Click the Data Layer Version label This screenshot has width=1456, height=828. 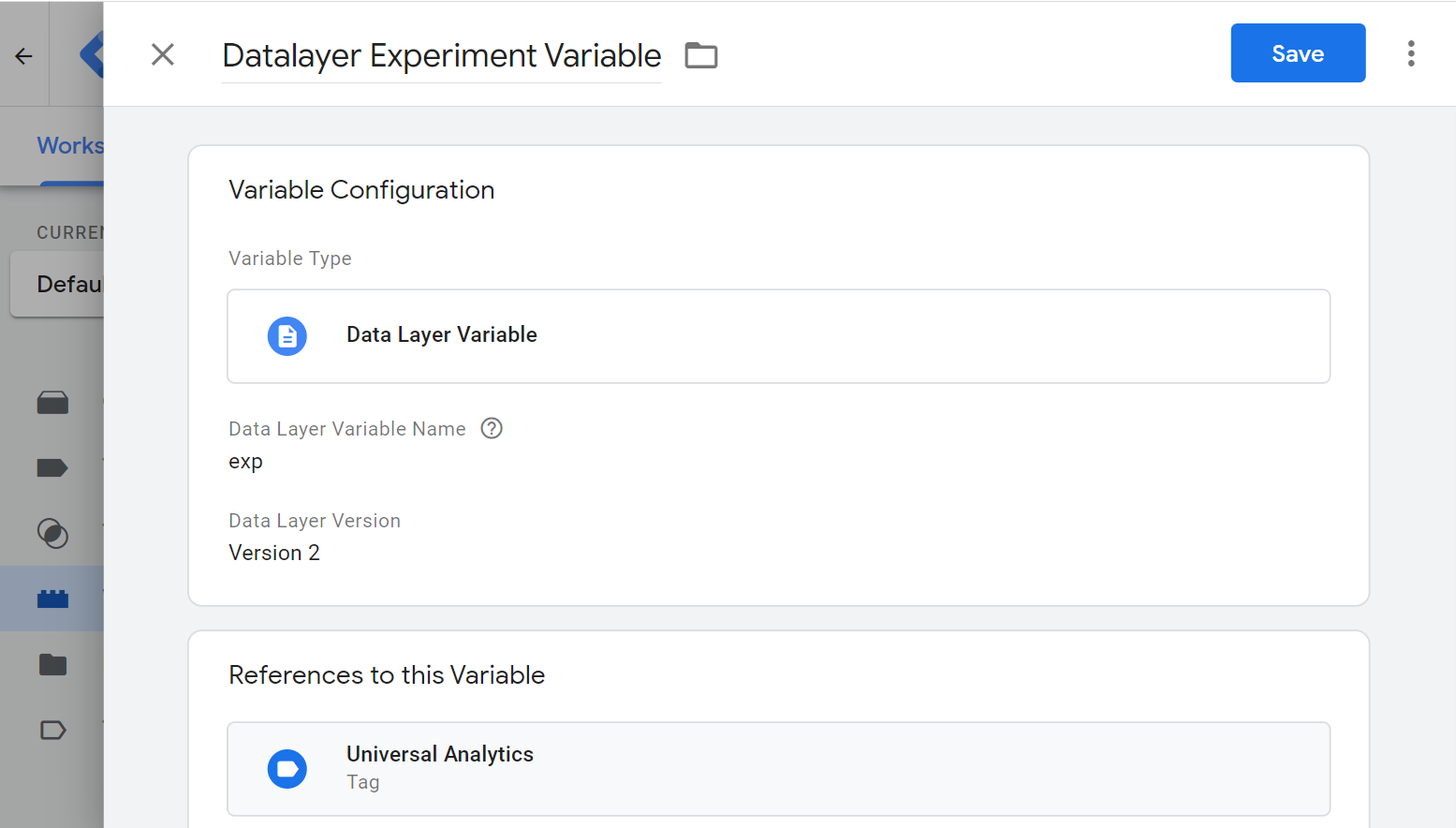(315, 521)
